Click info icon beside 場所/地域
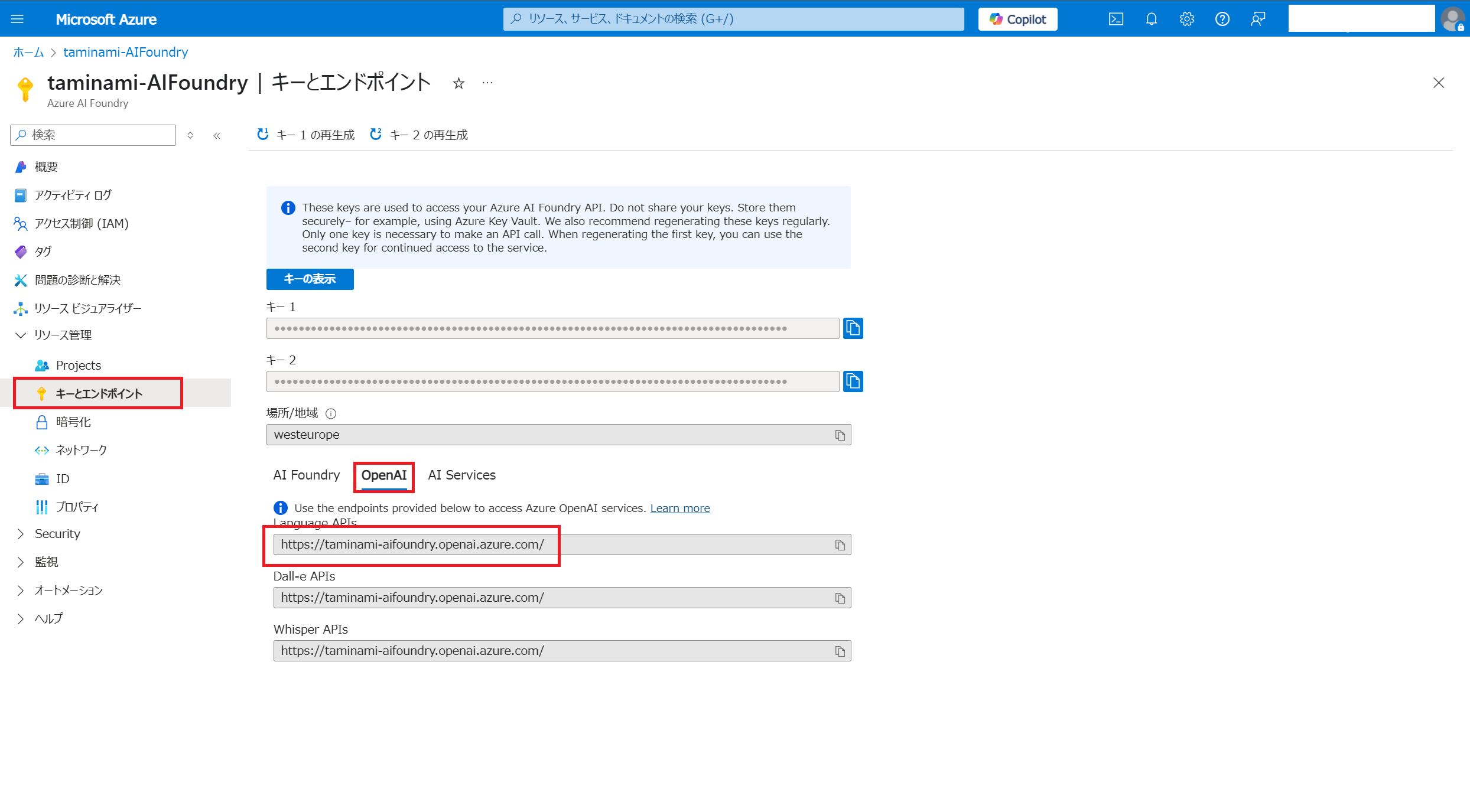 click(331, 413)
